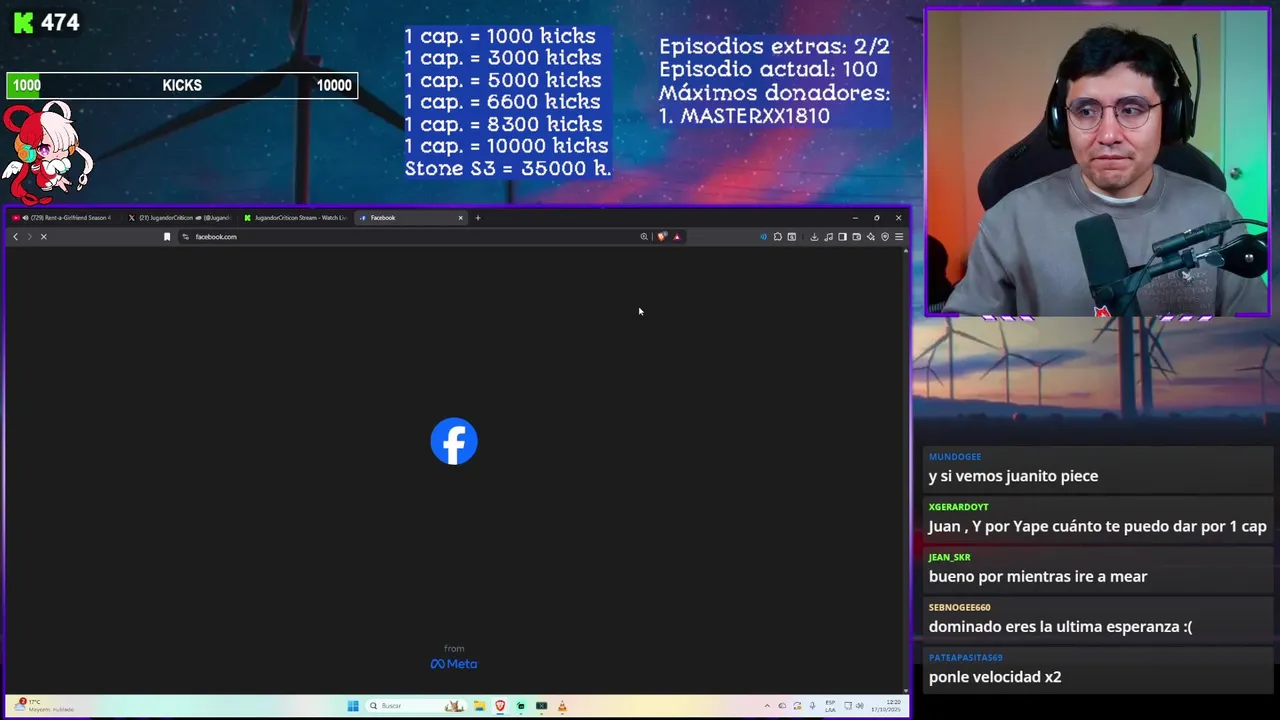Open the Extensions puzzle icon

(x=777, y=237)
